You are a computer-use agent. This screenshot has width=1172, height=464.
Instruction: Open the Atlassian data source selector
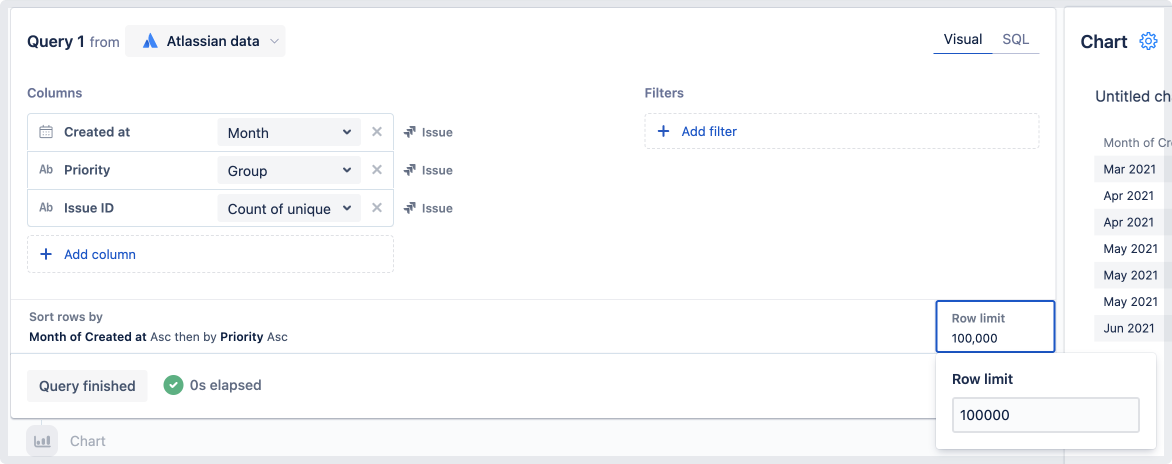pyautogui.click(x=205, y=41)
